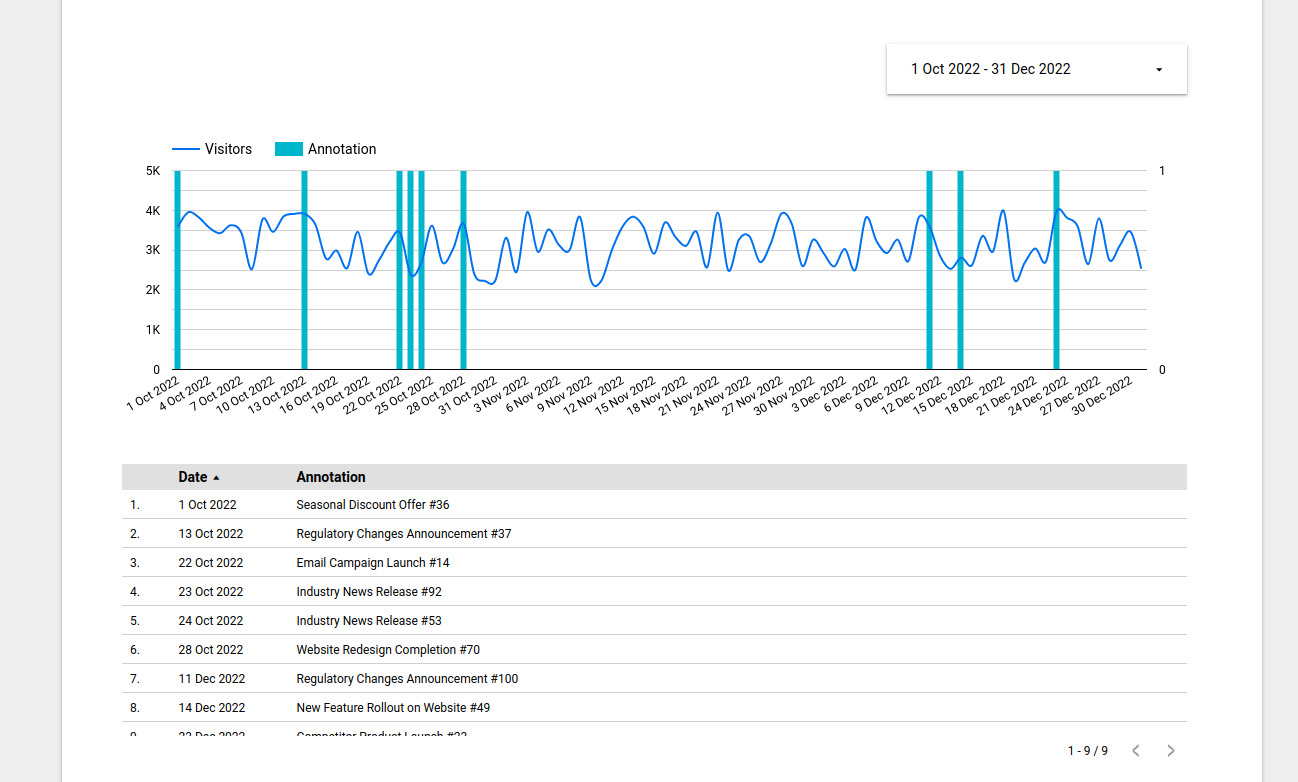Sort table by Annotation column header

click(x=331, y=477)
